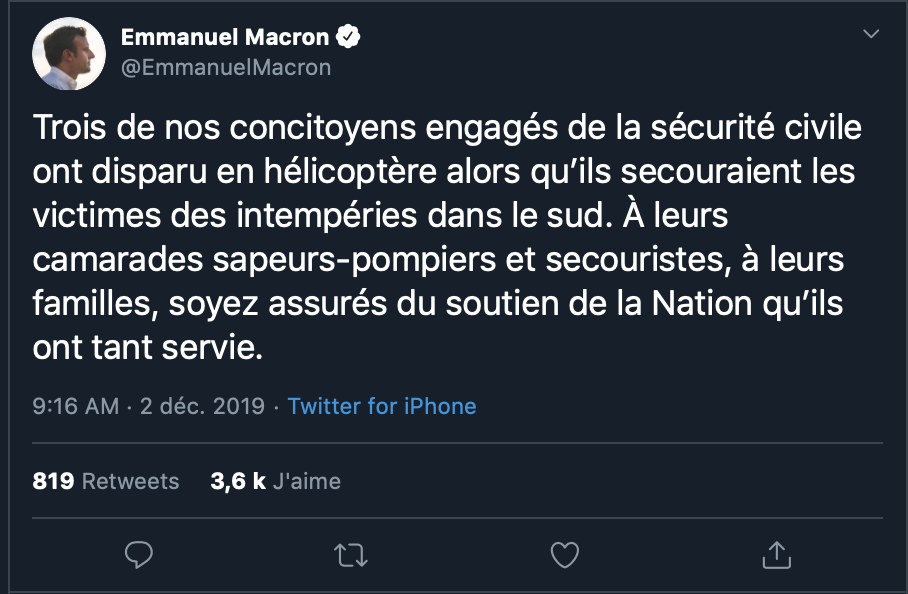Retweet this tweet using the arrows icon
Viewport: 908px width, 594px height.
click(x=351, y=554)
